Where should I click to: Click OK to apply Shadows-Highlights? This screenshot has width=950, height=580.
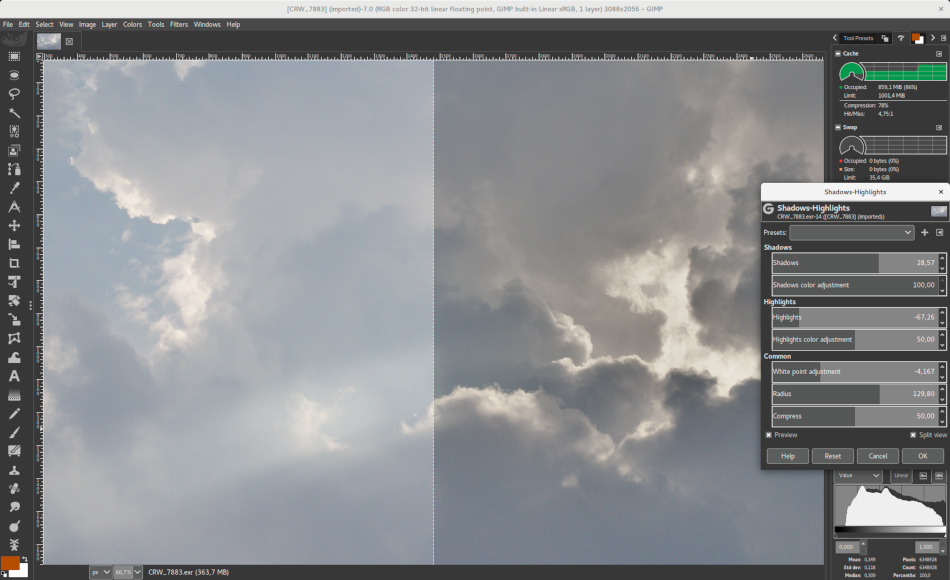pos(922,456)
